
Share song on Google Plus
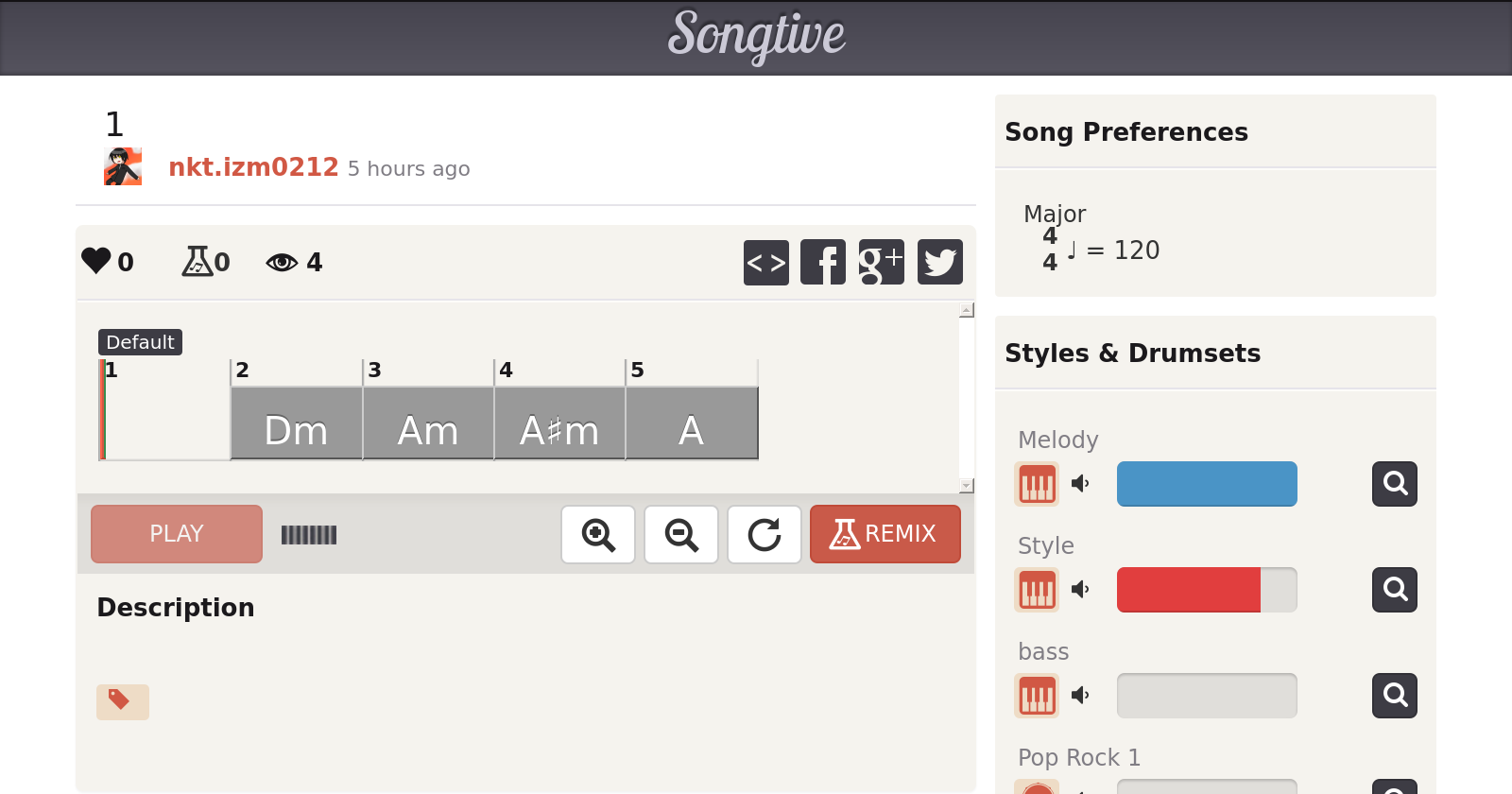coord(881,263)
